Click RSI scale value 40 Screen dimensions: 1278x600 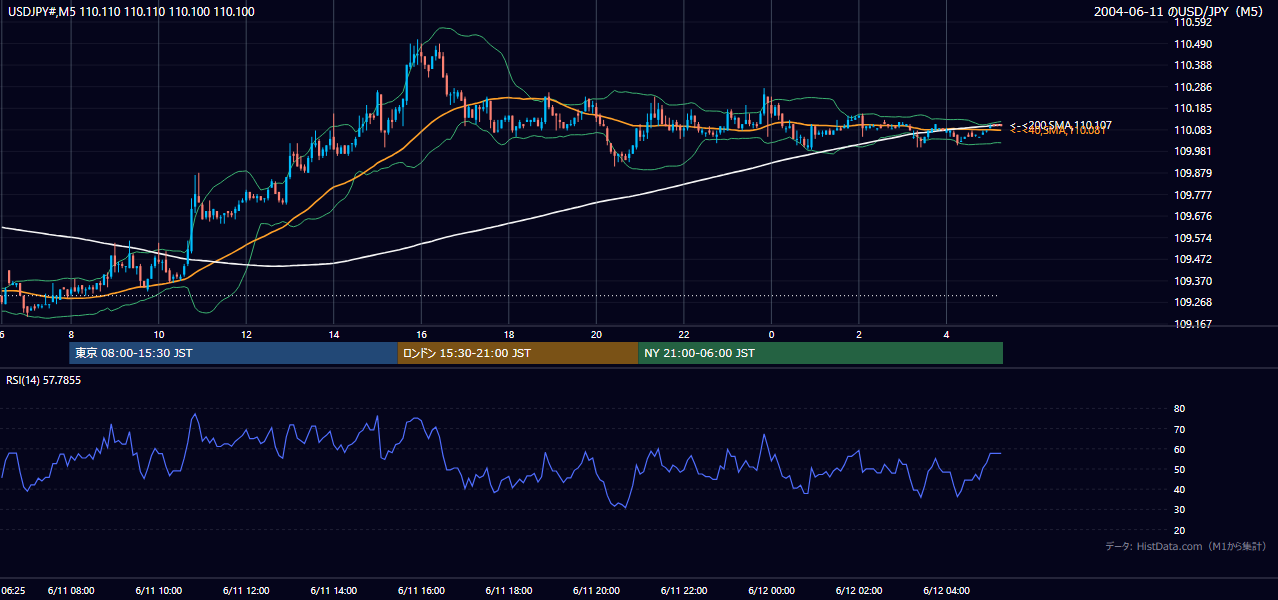[x=1179, y=489]
